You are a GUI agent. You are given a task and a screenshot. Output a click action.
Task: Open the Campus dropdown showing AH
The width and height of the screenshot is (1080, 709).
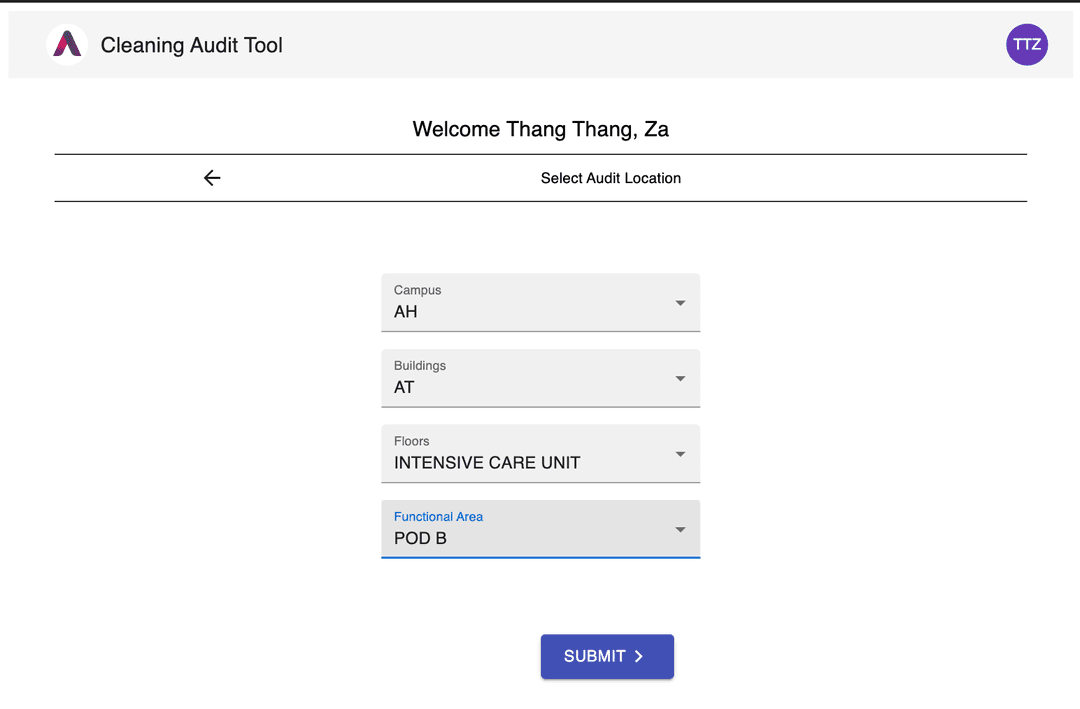point(541,302)
